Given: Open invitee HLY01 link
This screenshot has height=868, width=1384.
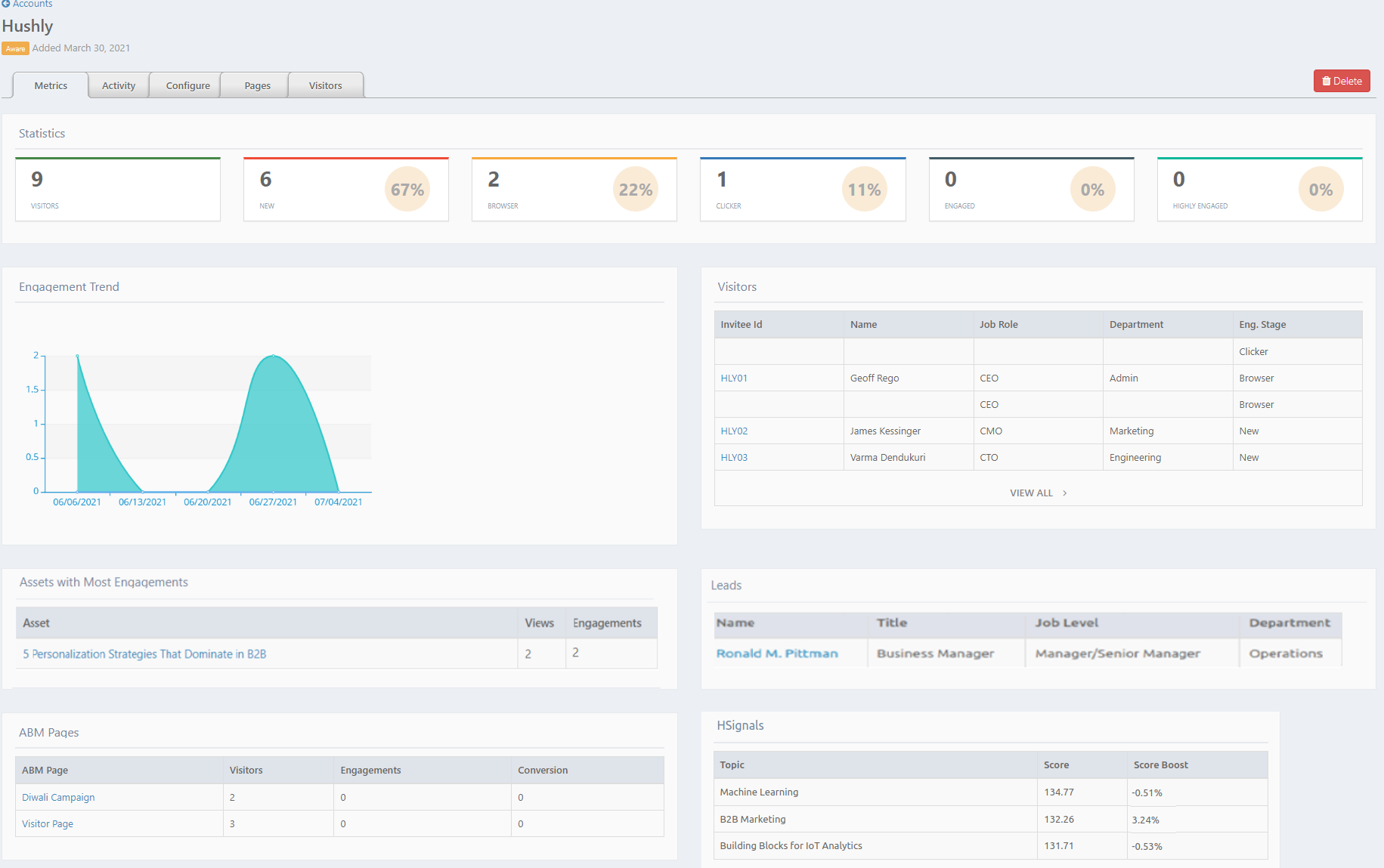Looking at the screenshot, I should [734, 378].
